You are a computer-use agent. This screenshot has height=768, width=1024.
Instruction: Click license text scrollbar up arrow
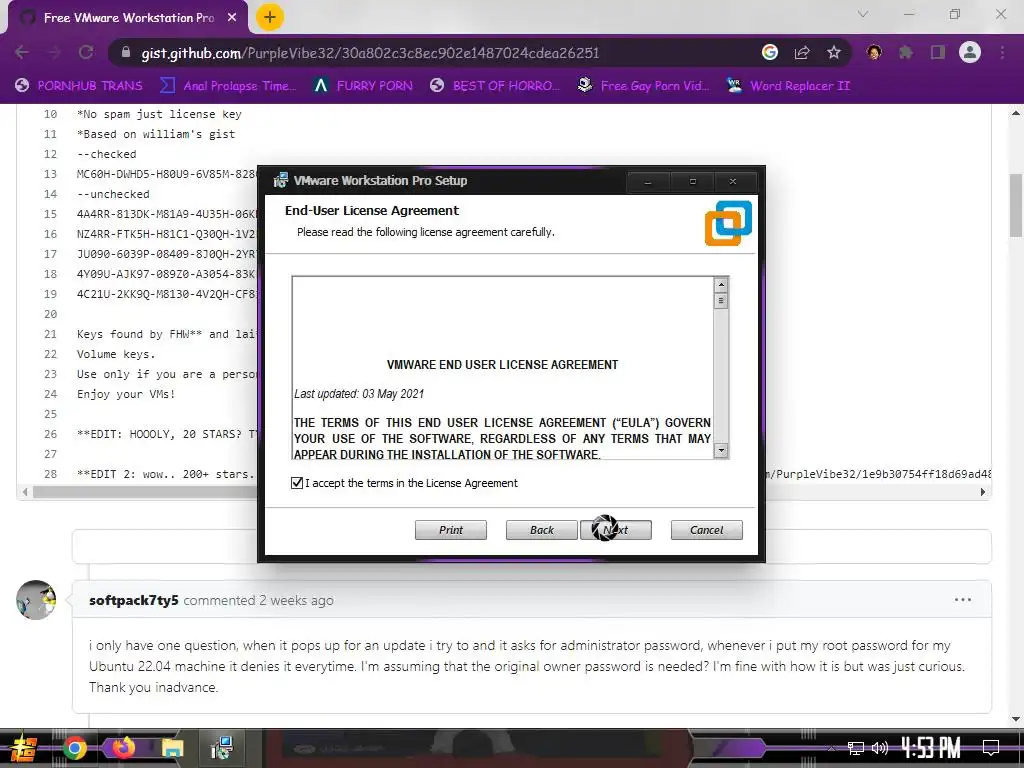[x=721, y=284]
